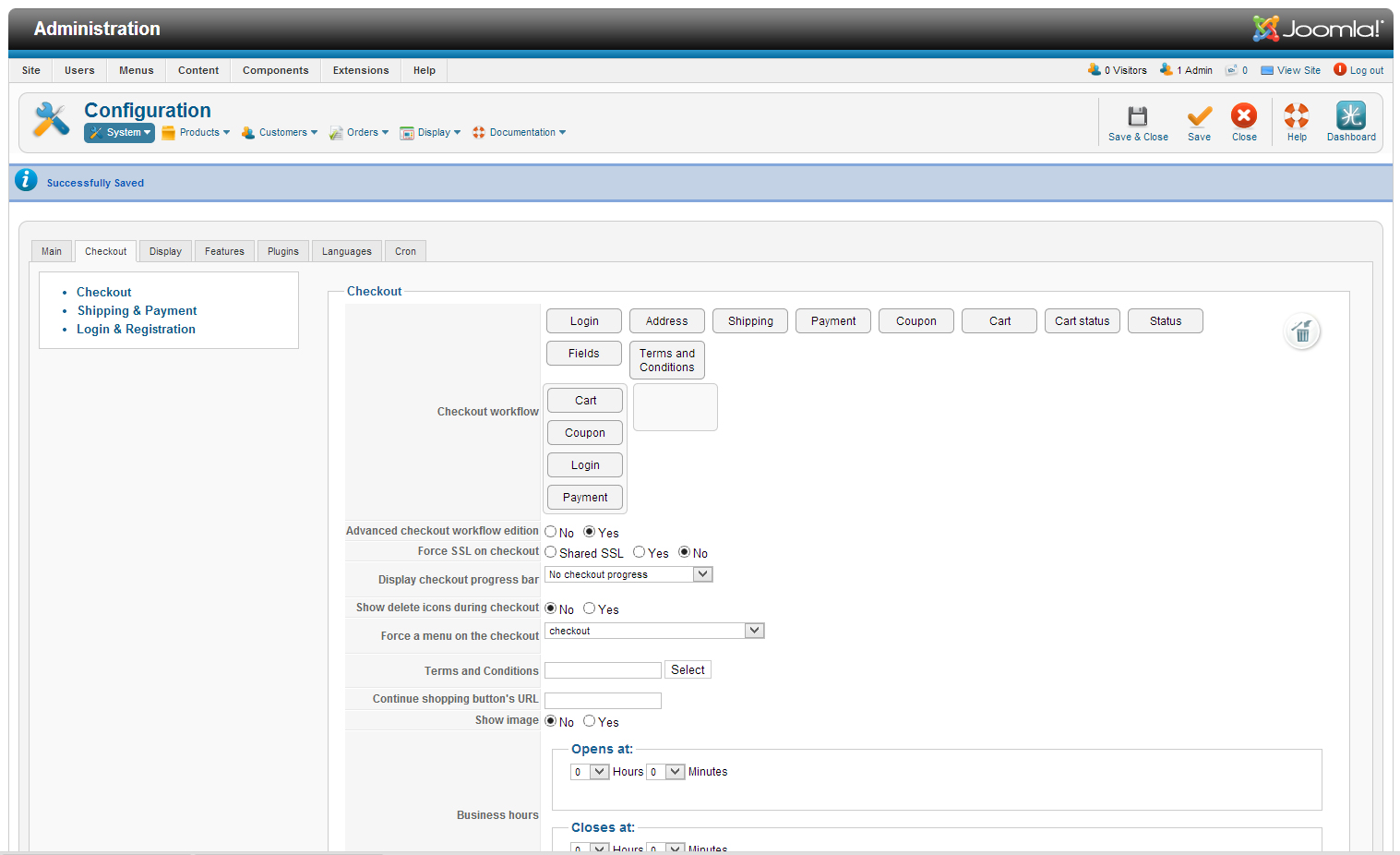Go to the Dashboard icon
The width and height of the screenshot is (1400, 855).
1350,116
